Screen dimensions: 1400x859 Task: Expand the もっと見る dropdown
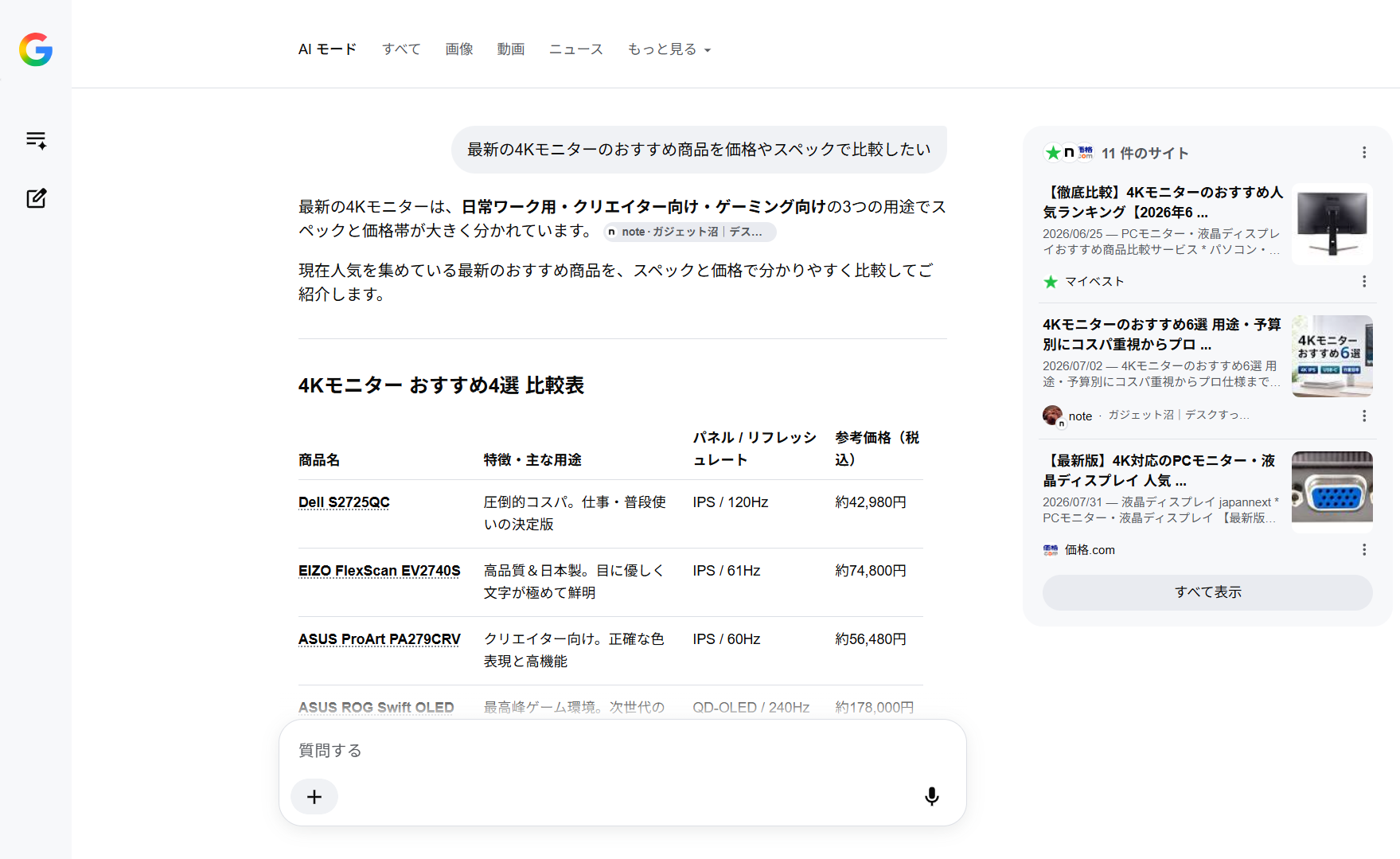tap(669, 49)
